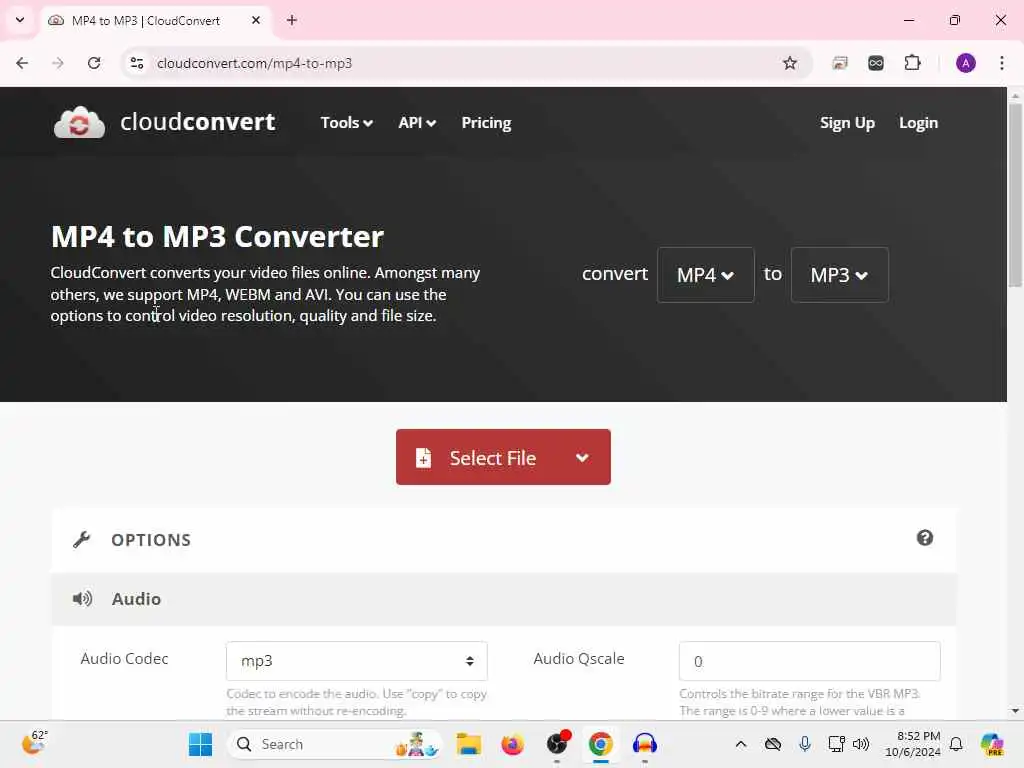This screenshot has width=1024, height=768.
Task: Open the MP3 target format dropdown
Action: point(839,275)
